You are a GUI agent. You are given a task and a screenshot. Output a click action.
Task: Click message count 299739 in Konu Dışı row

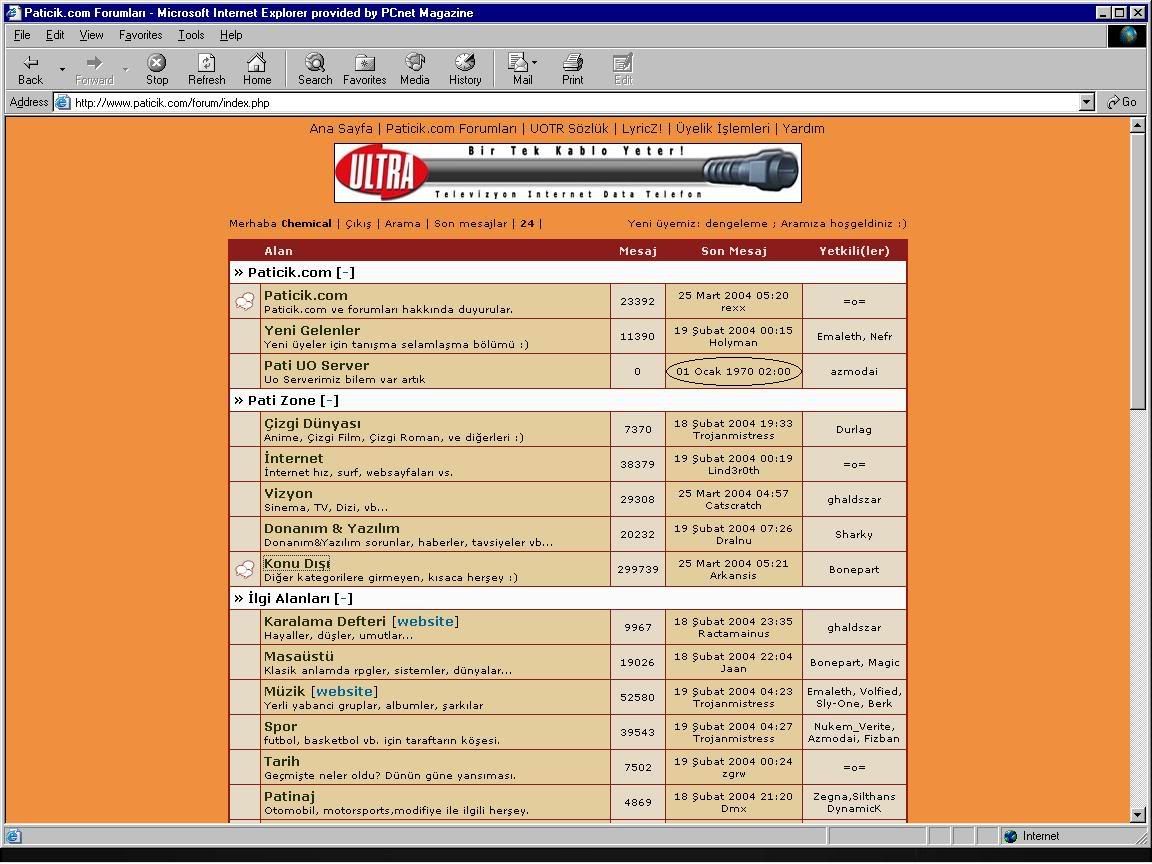[x=638, y=569]
